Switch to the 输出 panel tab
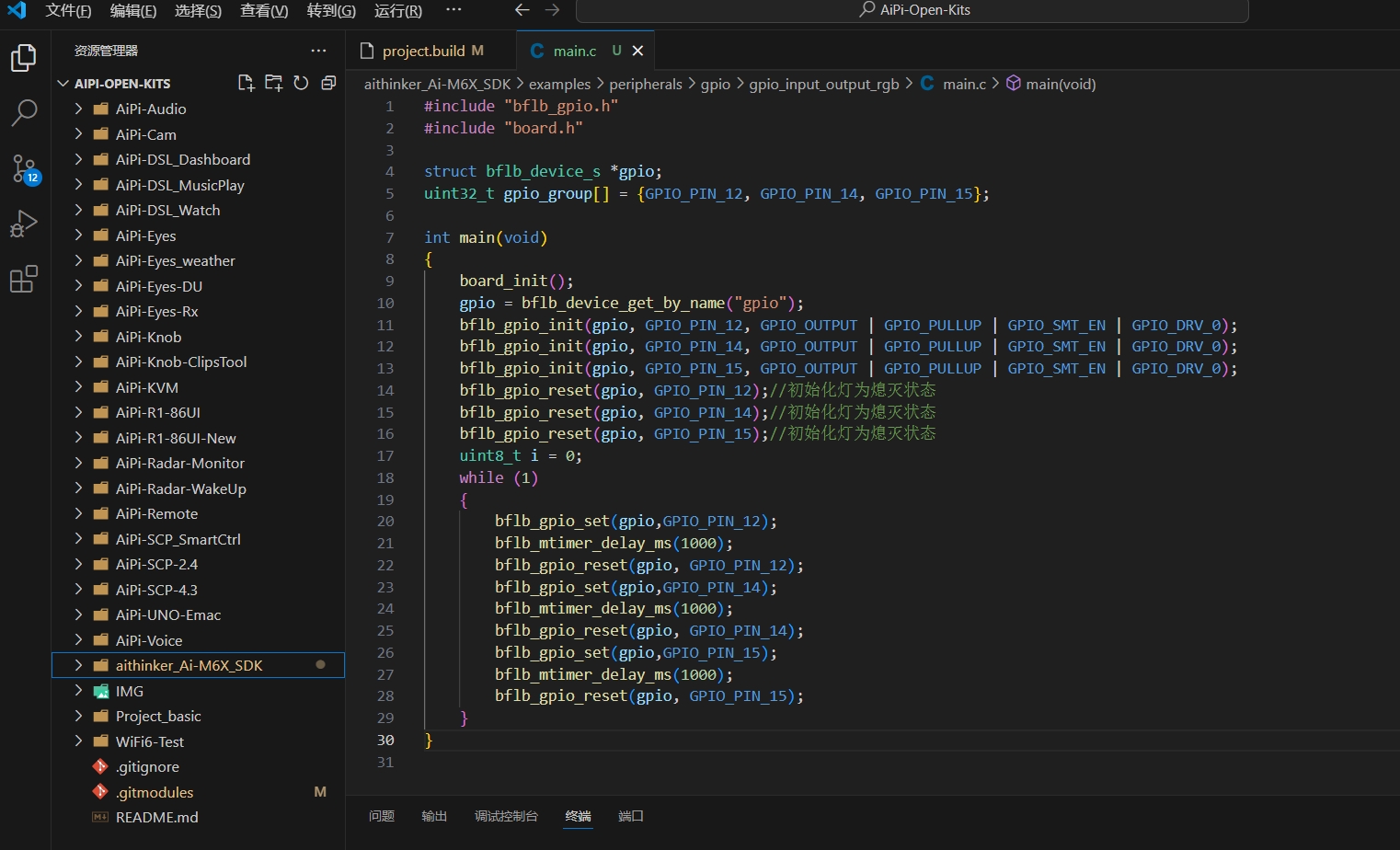1400x850 pixels. [434, 816]
